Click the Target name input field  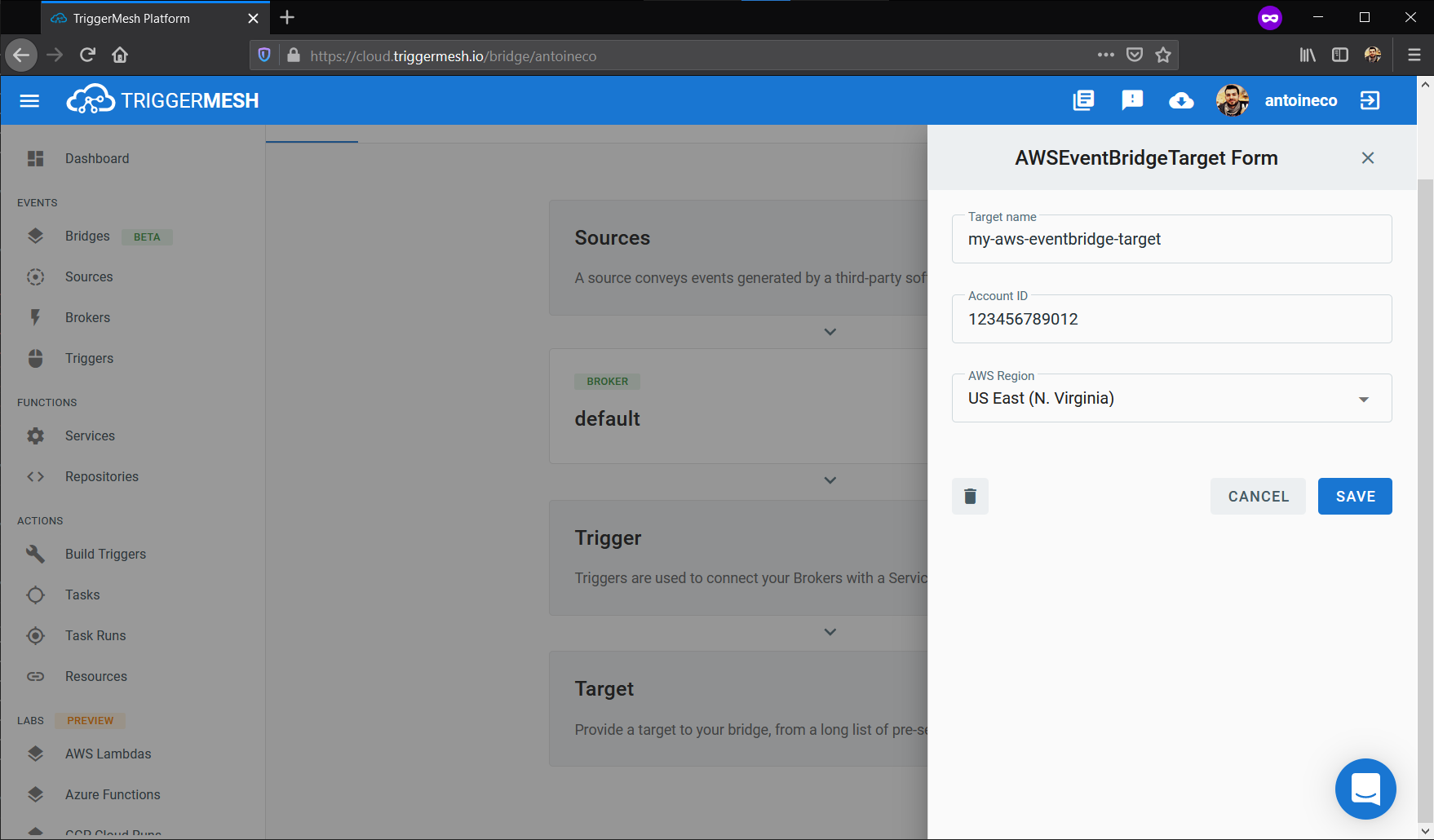pyautogui.click(x=1171, y=239)
